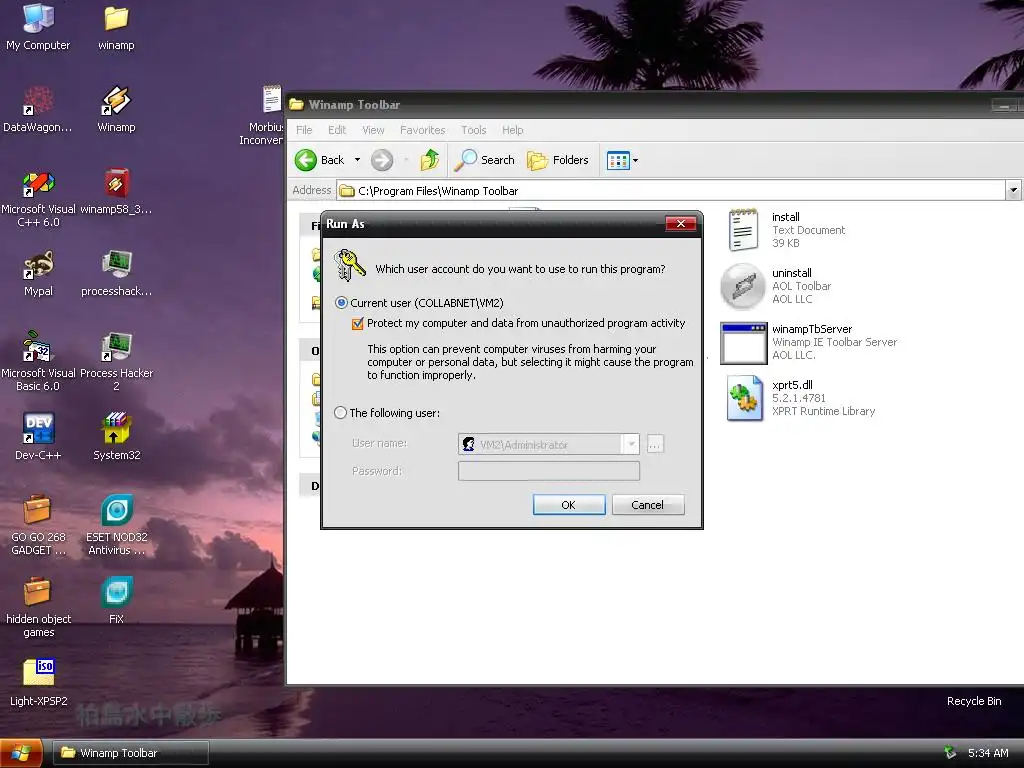The width and height of the screenshot is (1024, 768).
Task: Select The following user radio button
Action: (340, 413)
